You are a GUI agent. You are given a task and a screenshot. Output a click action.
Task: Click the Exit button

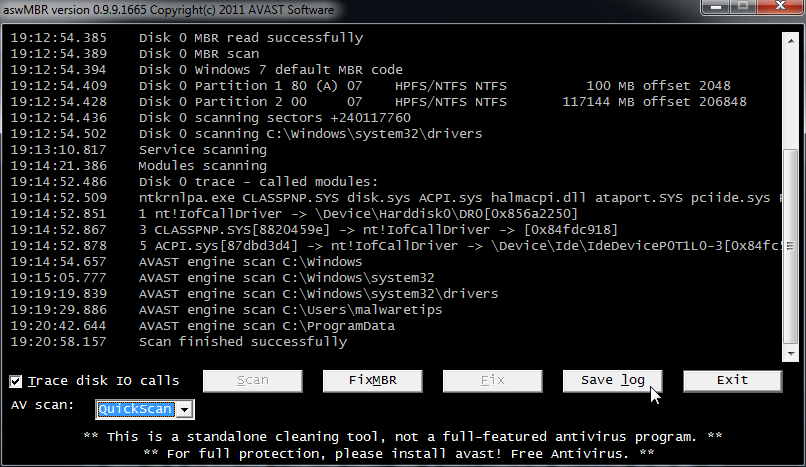[x=732, y=381]
